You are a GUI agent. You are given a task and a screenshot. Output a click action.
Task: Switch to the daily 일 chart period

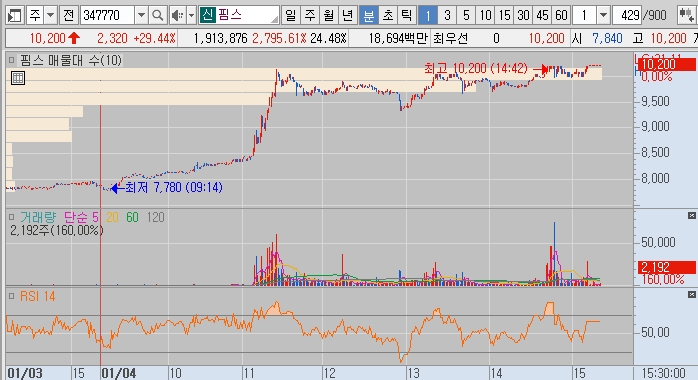(x=290, y=16)
